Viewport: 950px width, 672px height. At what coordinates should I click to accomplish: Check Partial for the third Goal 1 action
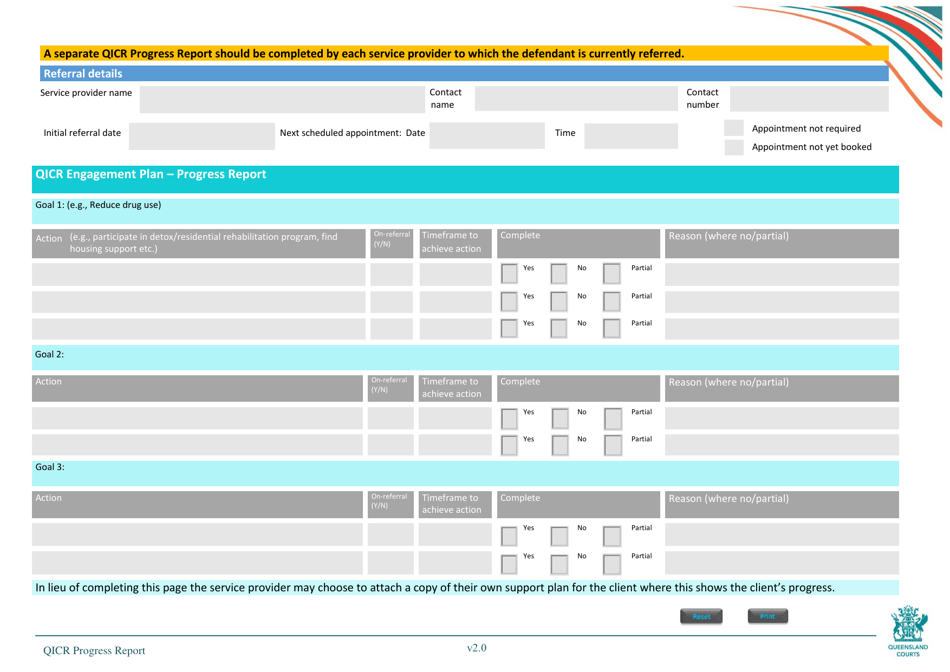(x=612, y=328)
